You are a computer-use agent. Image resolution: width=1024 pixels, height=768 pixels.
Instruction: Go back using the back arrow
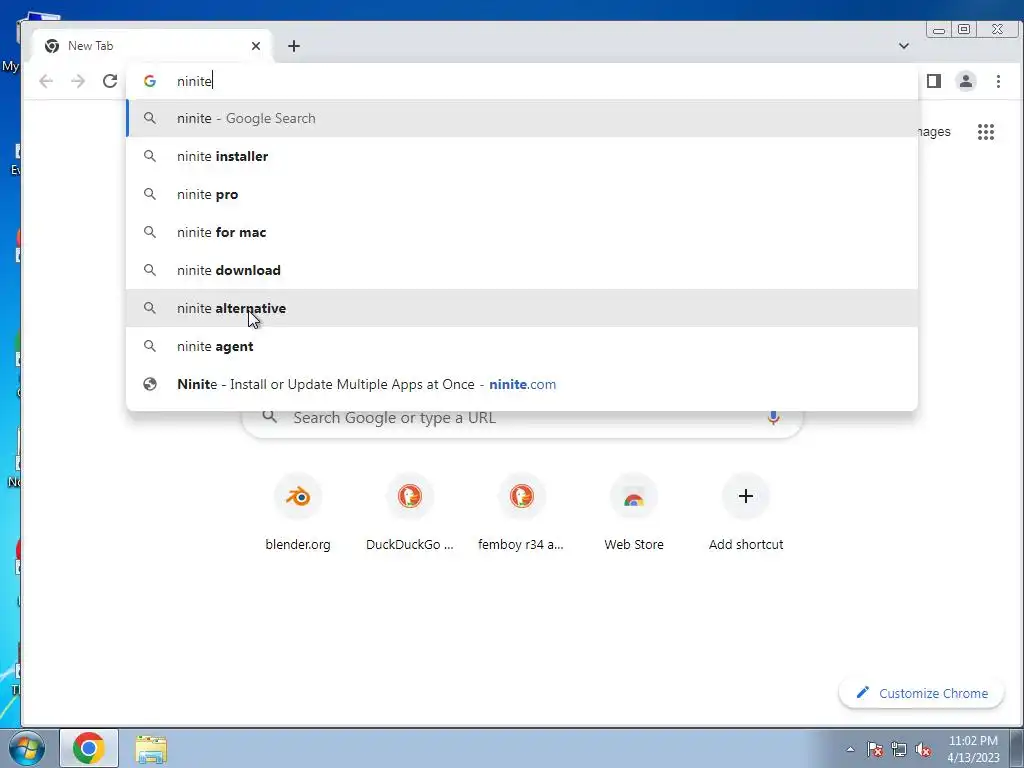46,81
